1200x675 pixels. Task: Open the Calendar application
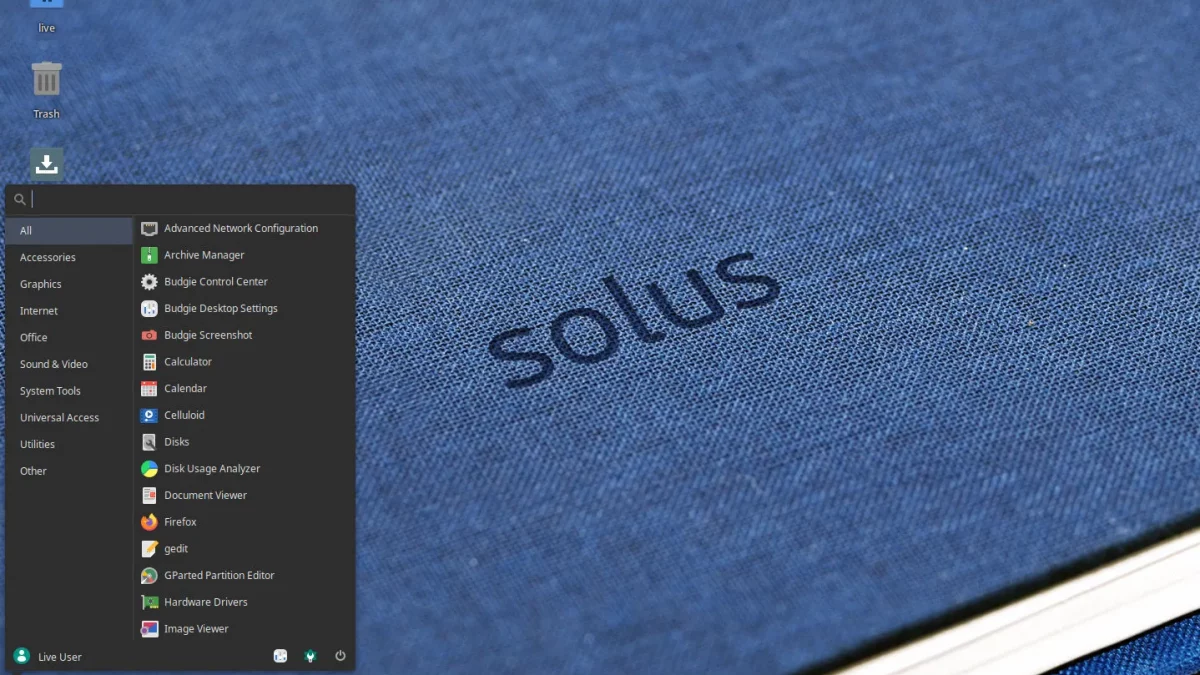tap(246, 388)
